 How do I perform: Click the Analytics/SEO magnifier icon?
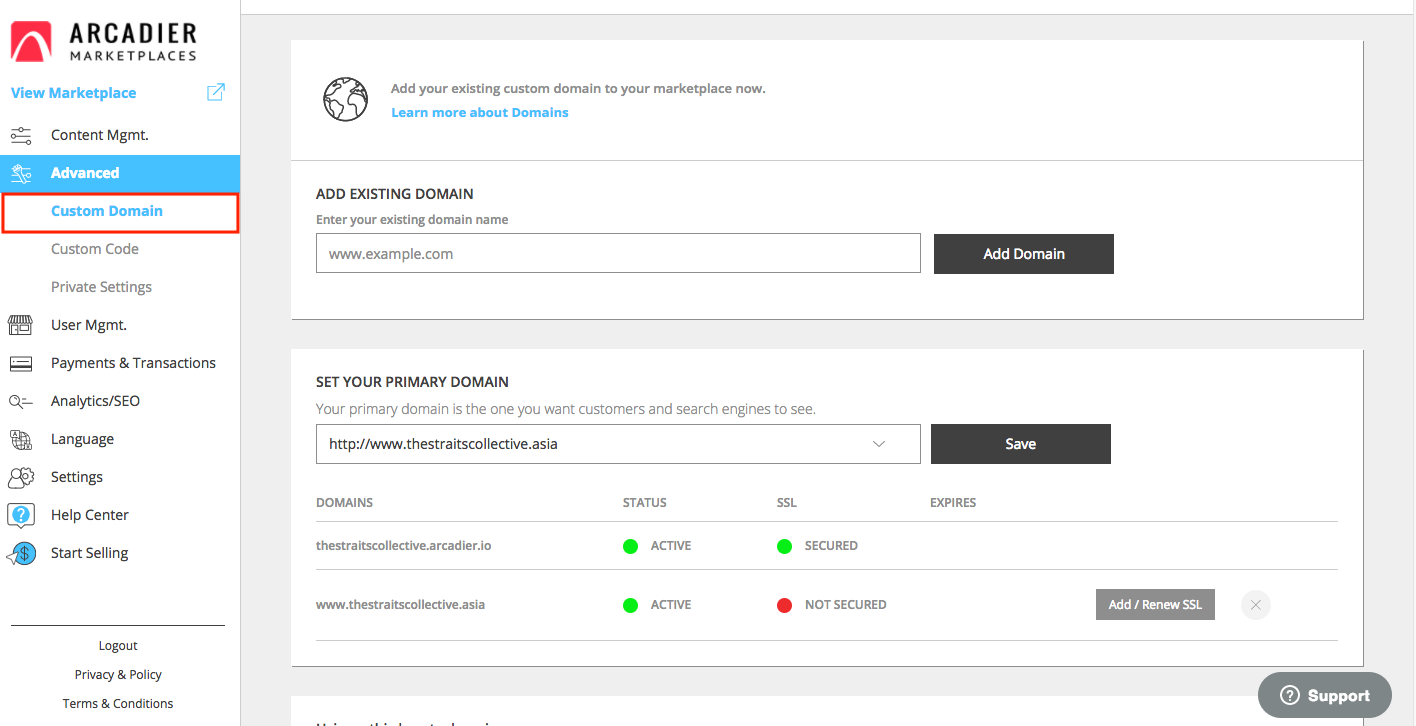(x=20, y=401)
